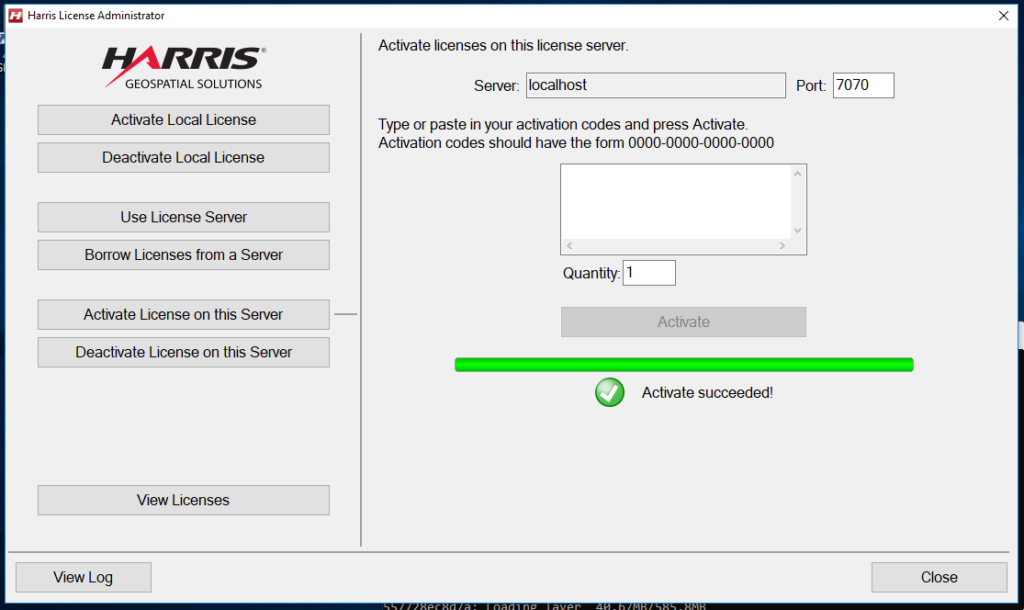Click the Harris License Administrator title text
1024x610 pixels.
click(96, 16)
